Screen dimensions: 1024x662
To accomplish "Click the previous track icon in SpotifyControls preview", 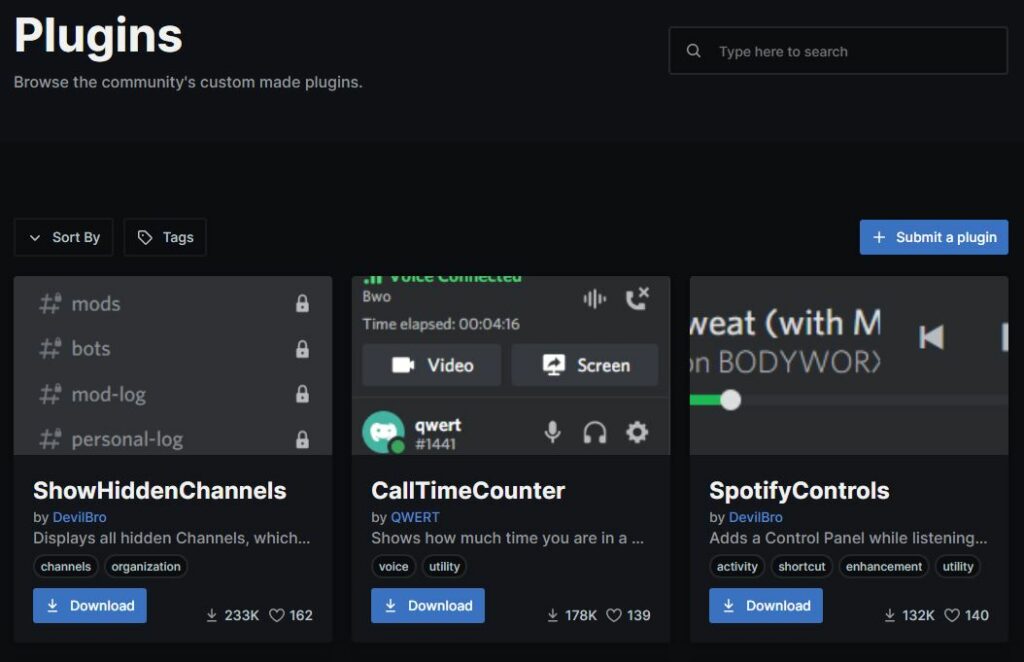I will tap(932, 337).
